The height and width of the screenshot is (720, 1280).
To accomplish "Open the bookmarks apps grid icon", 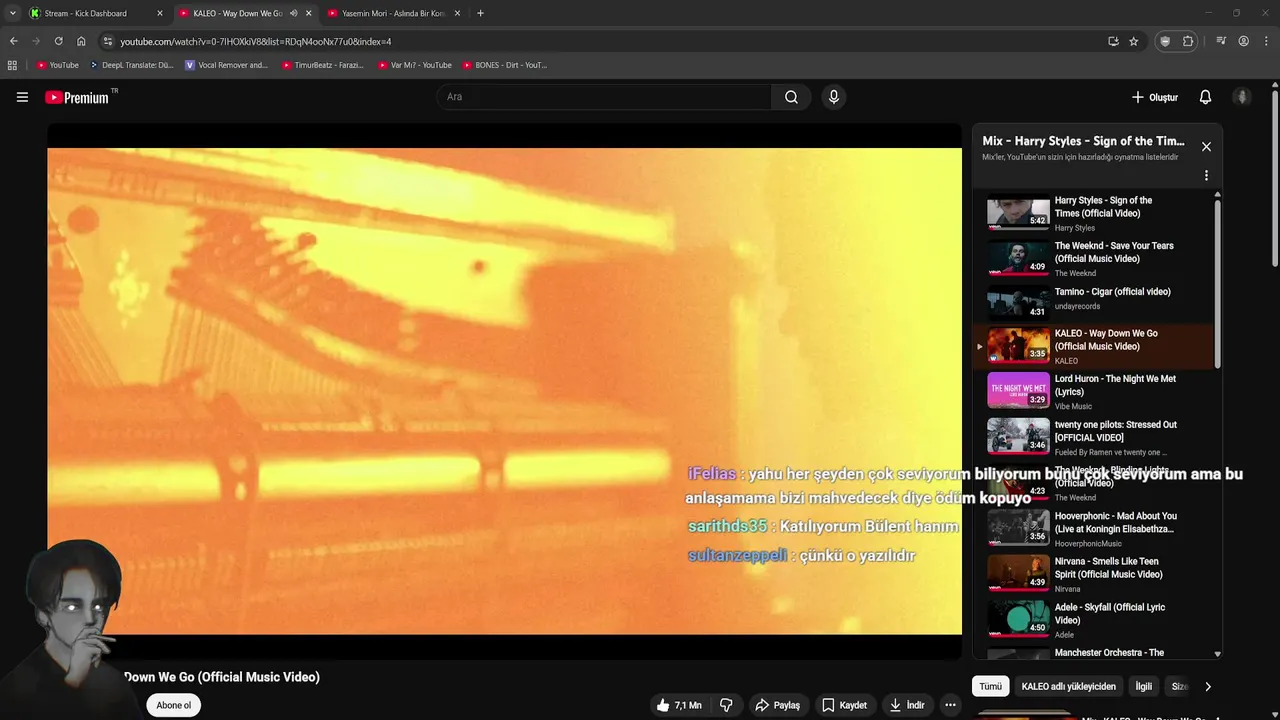I will [x=12, y=65].
